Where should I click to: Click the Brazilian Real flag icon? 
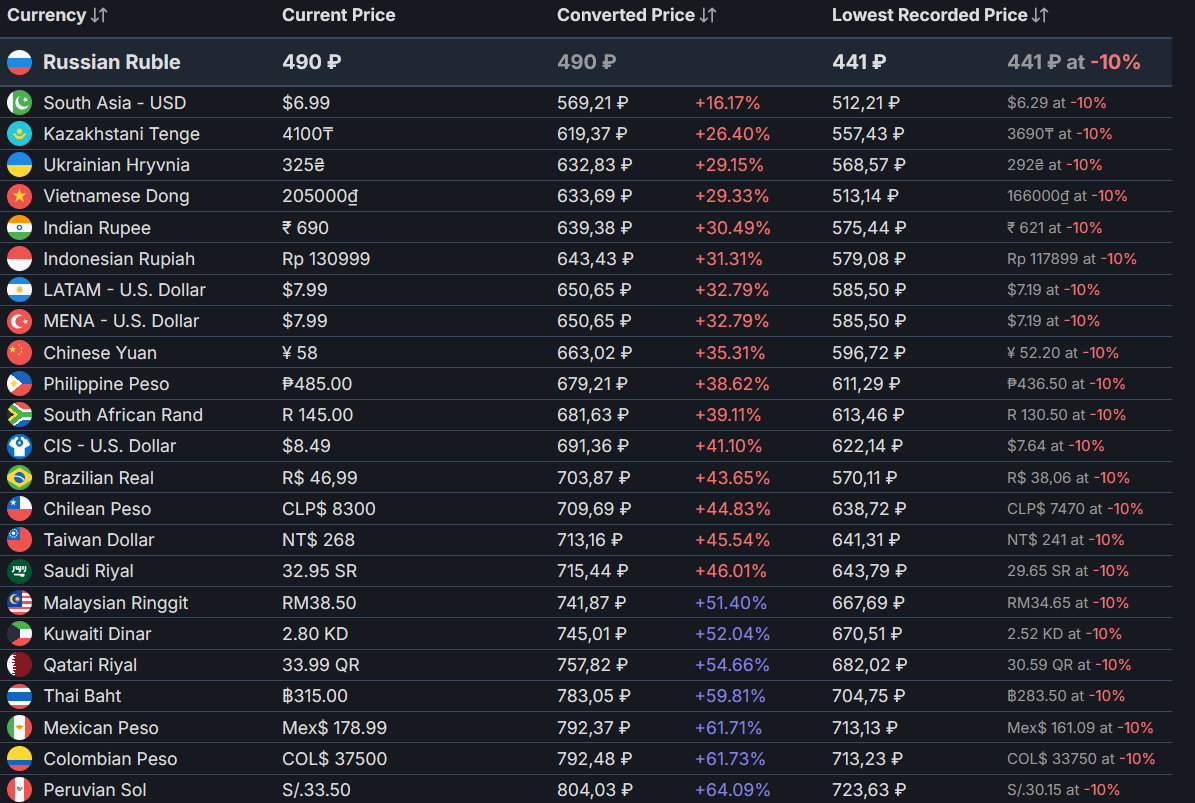coord(19,478)
